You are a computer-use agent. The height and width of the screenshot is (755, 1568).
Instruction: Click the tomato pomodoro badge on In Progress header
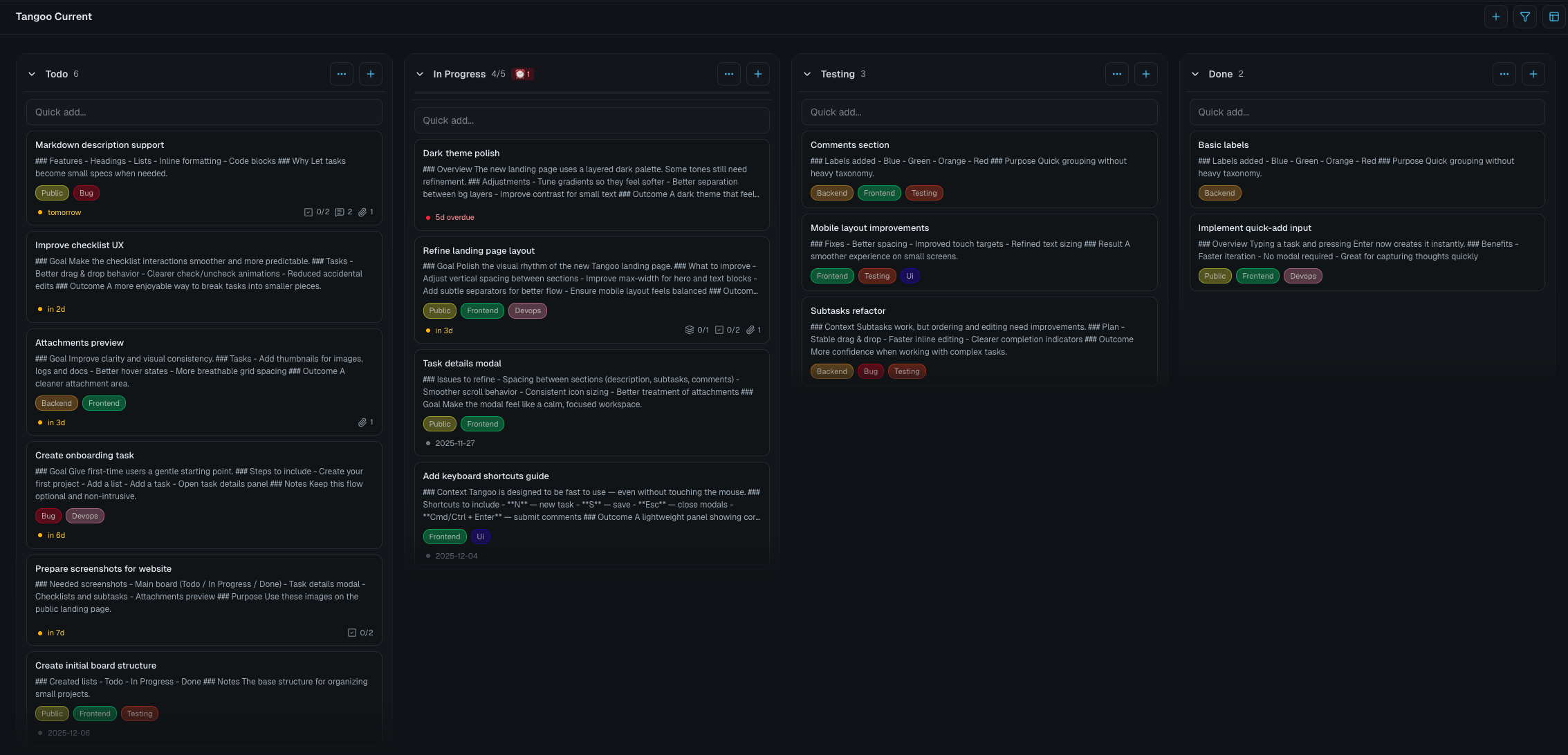pos(522,73)
